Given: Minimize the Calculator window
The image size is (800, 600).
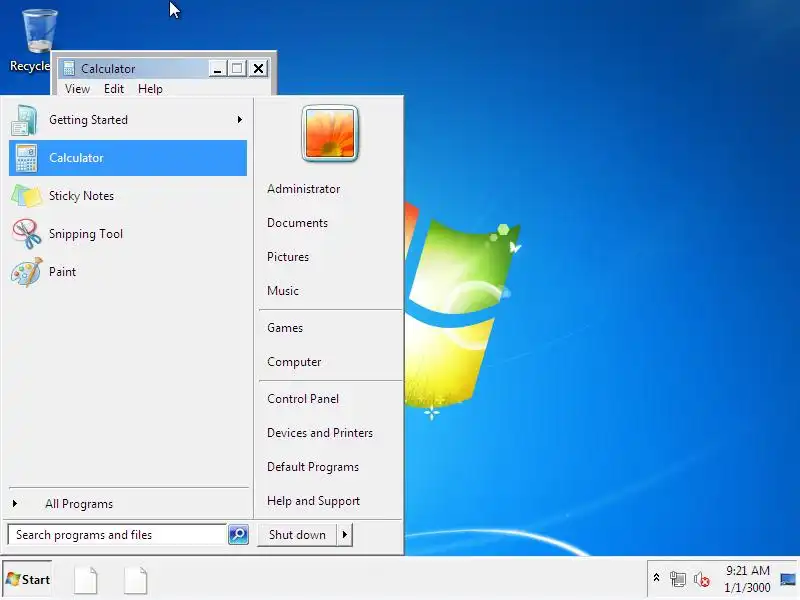Looking at the screenshot, I should click(217, 68).
